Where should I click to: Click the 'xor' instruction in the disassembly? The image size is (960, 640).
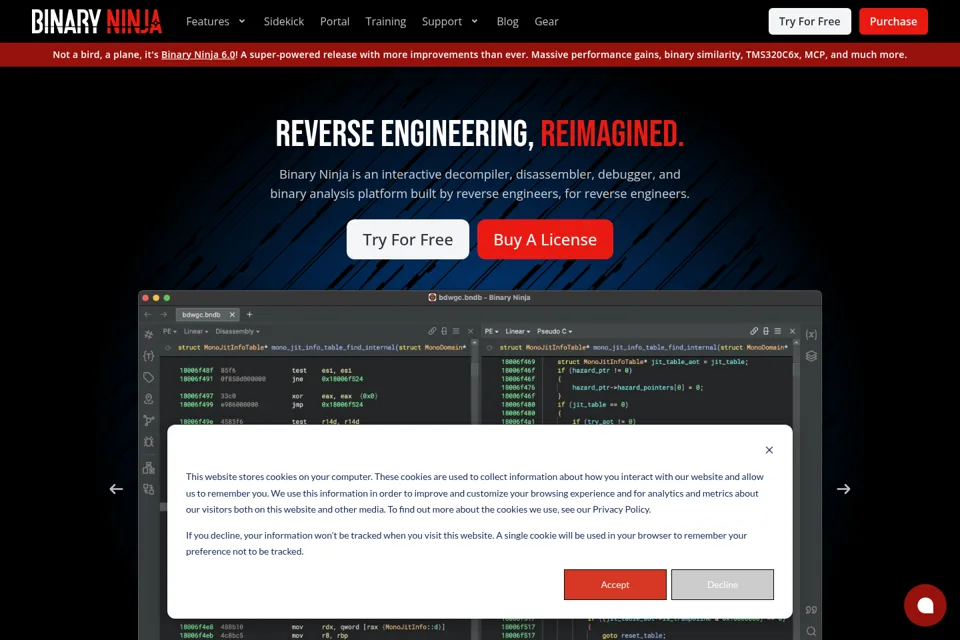(x=298, y=396)
